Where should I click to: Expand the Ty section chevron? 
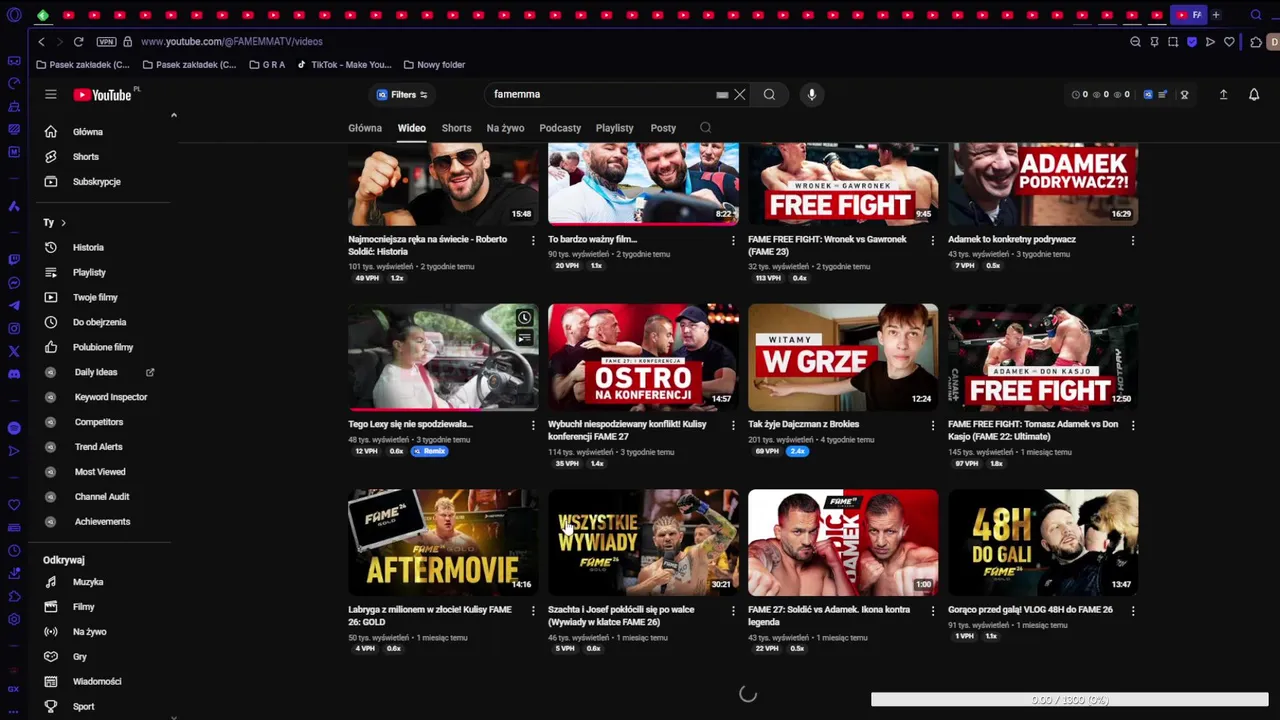point(63,222)
